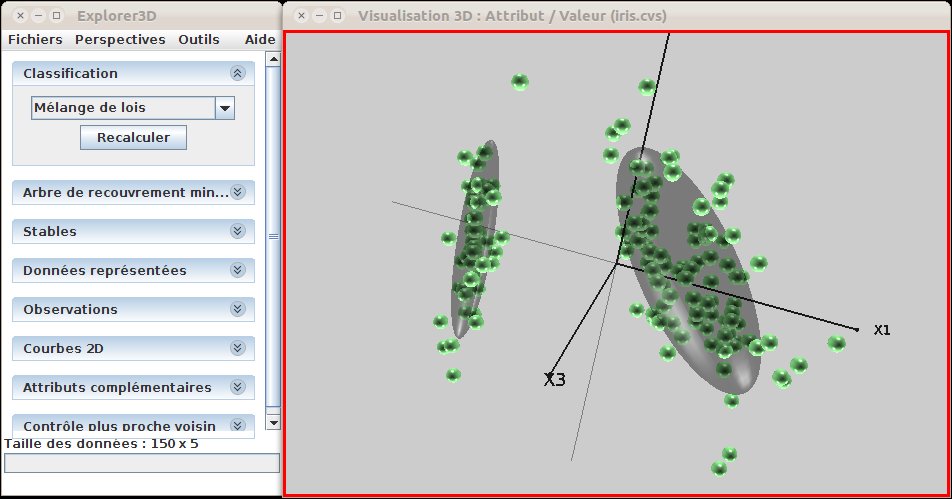
Task: Expand the Stables panel
Action: 237,231
